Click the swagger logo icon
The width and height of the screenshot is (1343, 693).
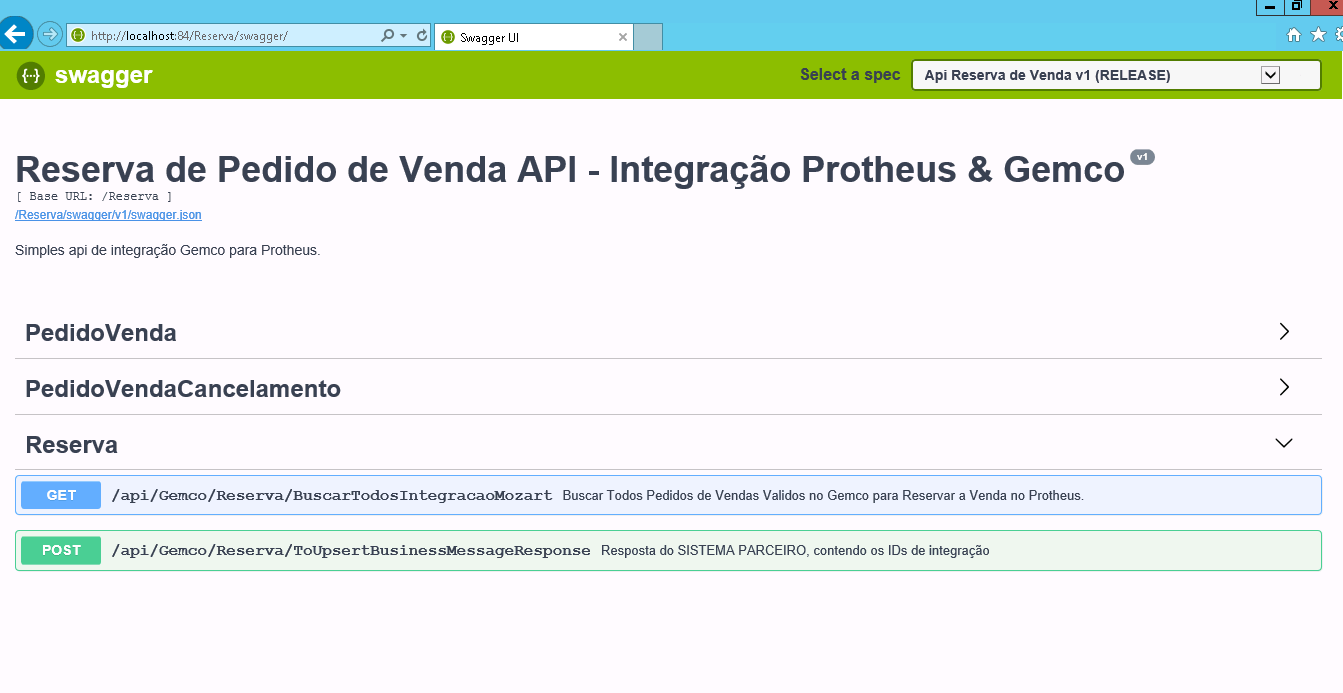pyautogui.click(x=31, y=75)
